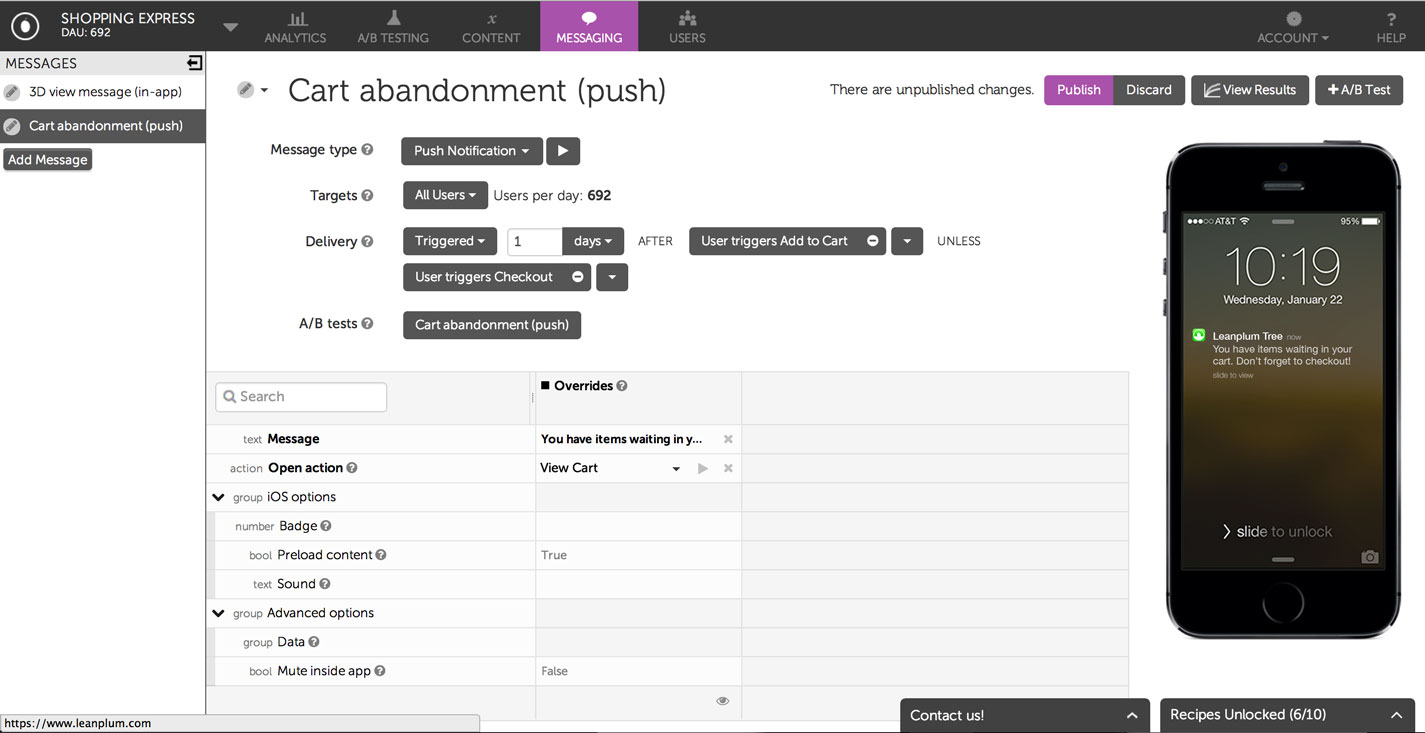
Task: Clear the Message override value
Action: click(x=728, y=439)
